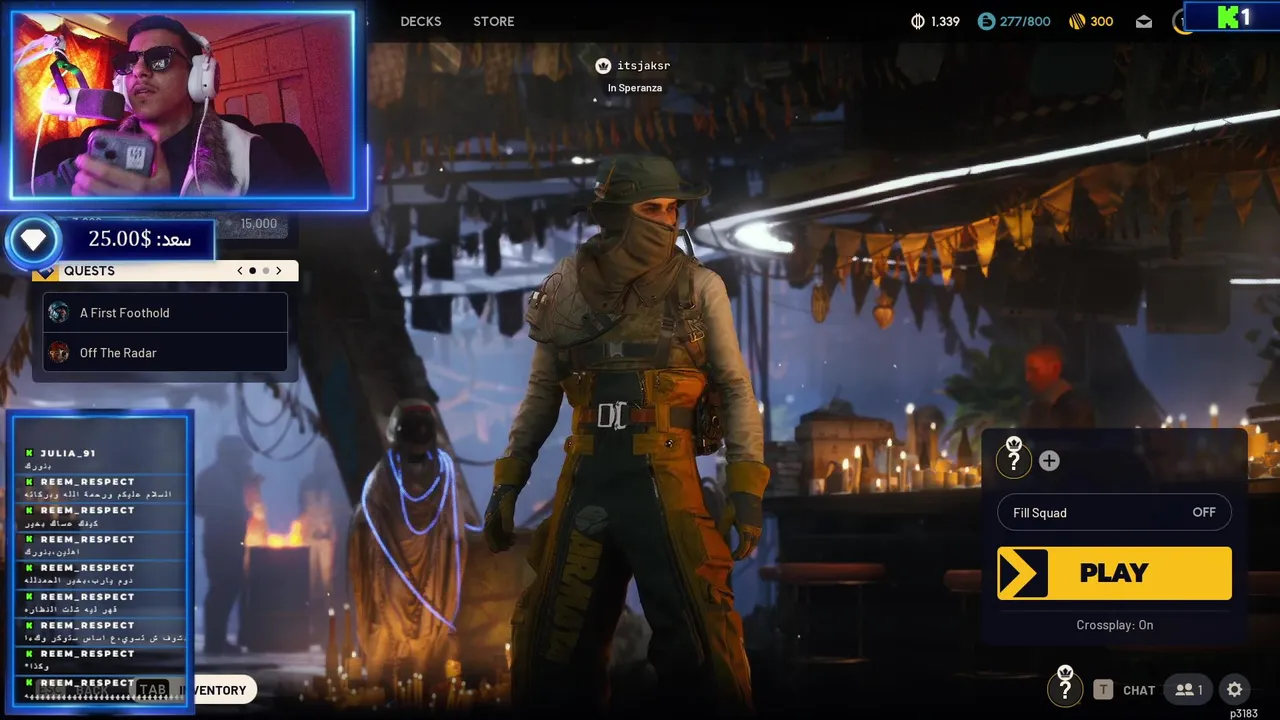Click the 'In Speranza' status text
Image resolution: width=1280 pixels, height=720 pixels.
pos(635,88)
